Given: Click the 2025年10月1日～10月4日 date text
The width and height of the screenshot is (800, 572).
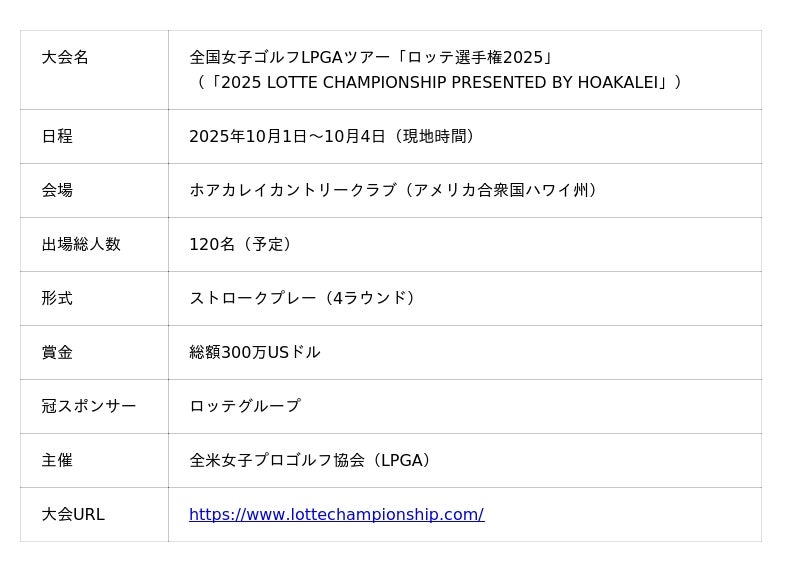Looking at the screenshot, I should click(287, 137).
